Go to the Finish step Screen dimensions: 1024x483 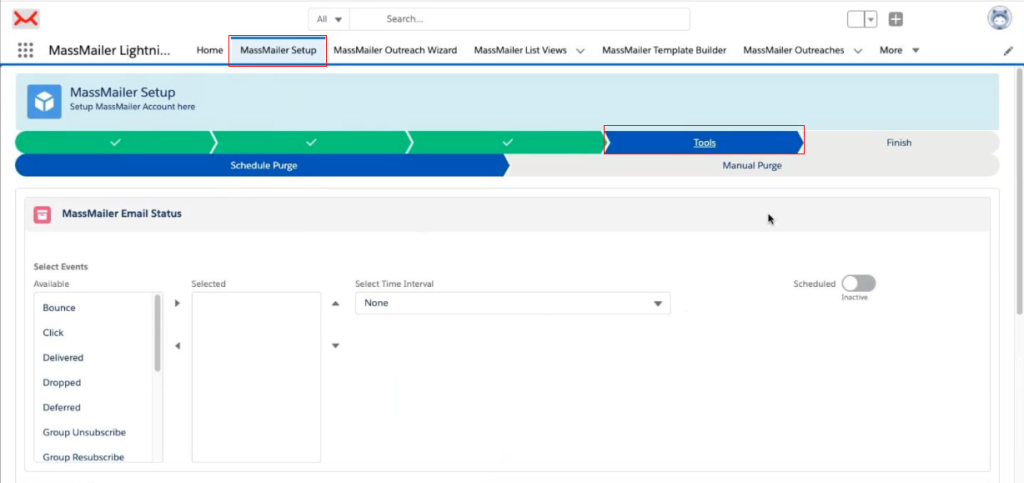899,142
